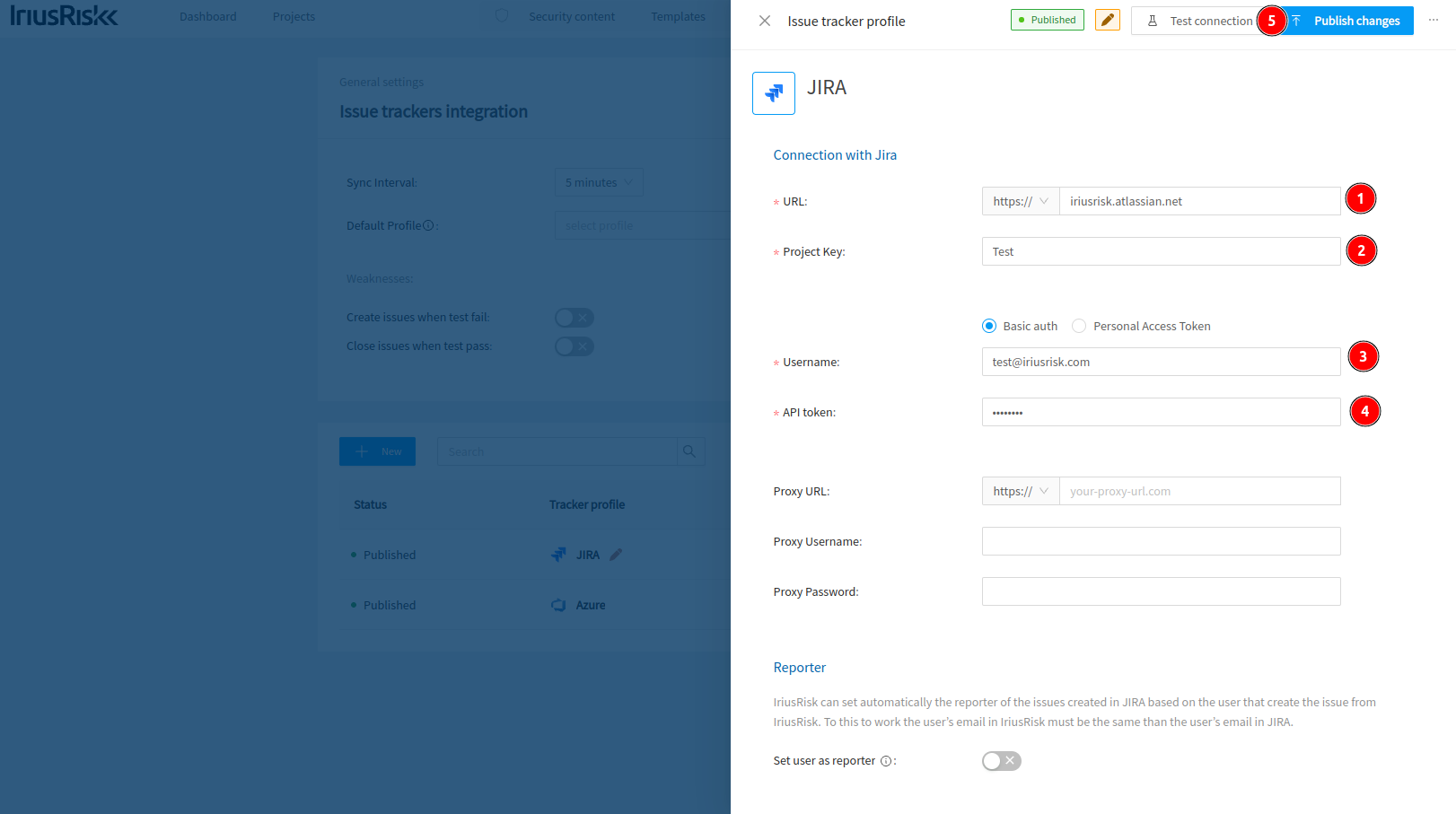Click the Proxy URL input field
Image resolution: width=1456 pixels, height=814 pixels.
(1200, 491)
